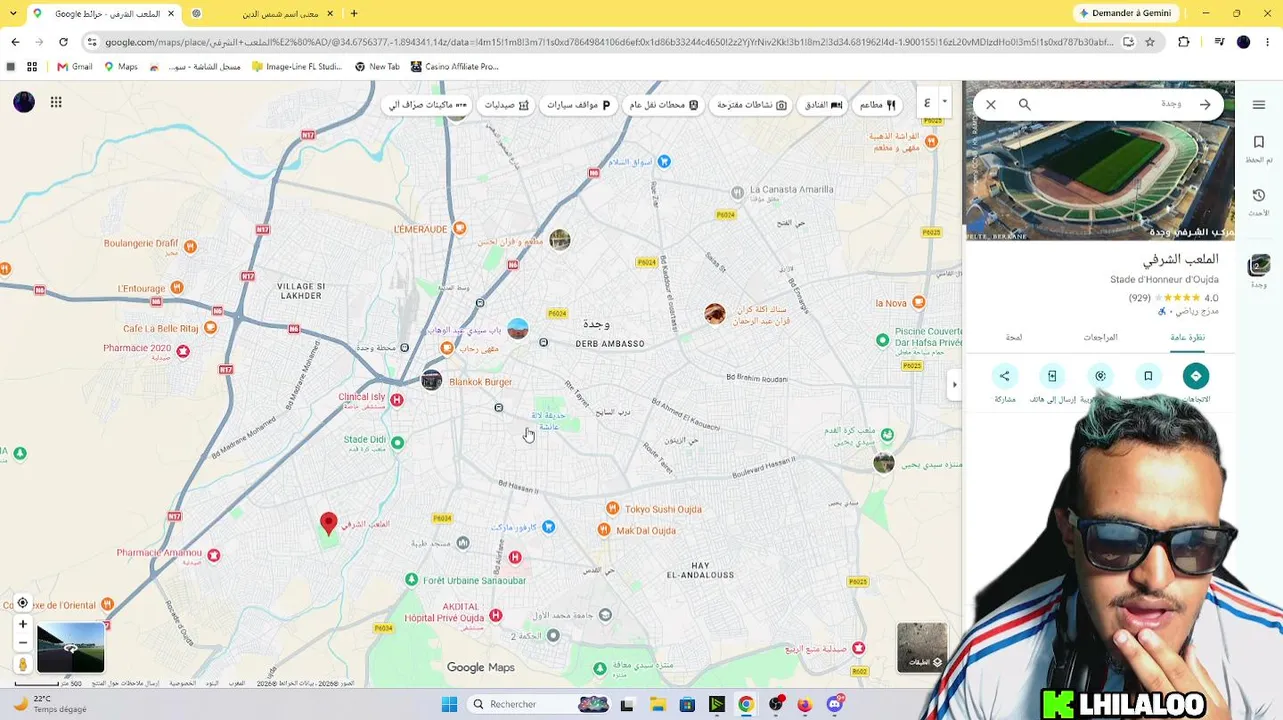Zoom in on the map
Image resolution: width=1283 pixels, height=720 pixels.
pyautogui.click(x=23, y=624)
